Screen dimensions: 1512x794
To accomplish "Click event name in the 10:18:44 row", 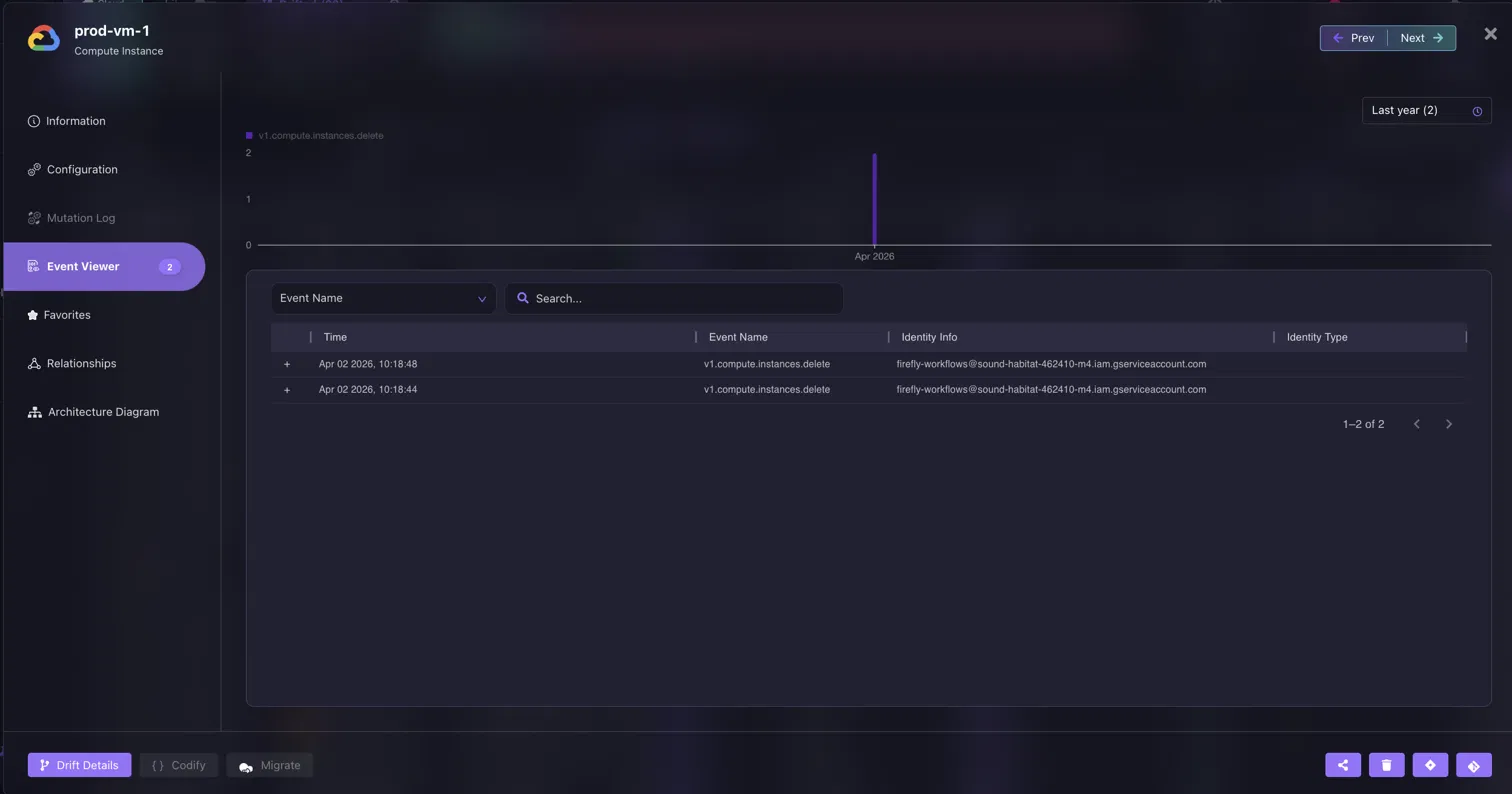I will 767,390.
